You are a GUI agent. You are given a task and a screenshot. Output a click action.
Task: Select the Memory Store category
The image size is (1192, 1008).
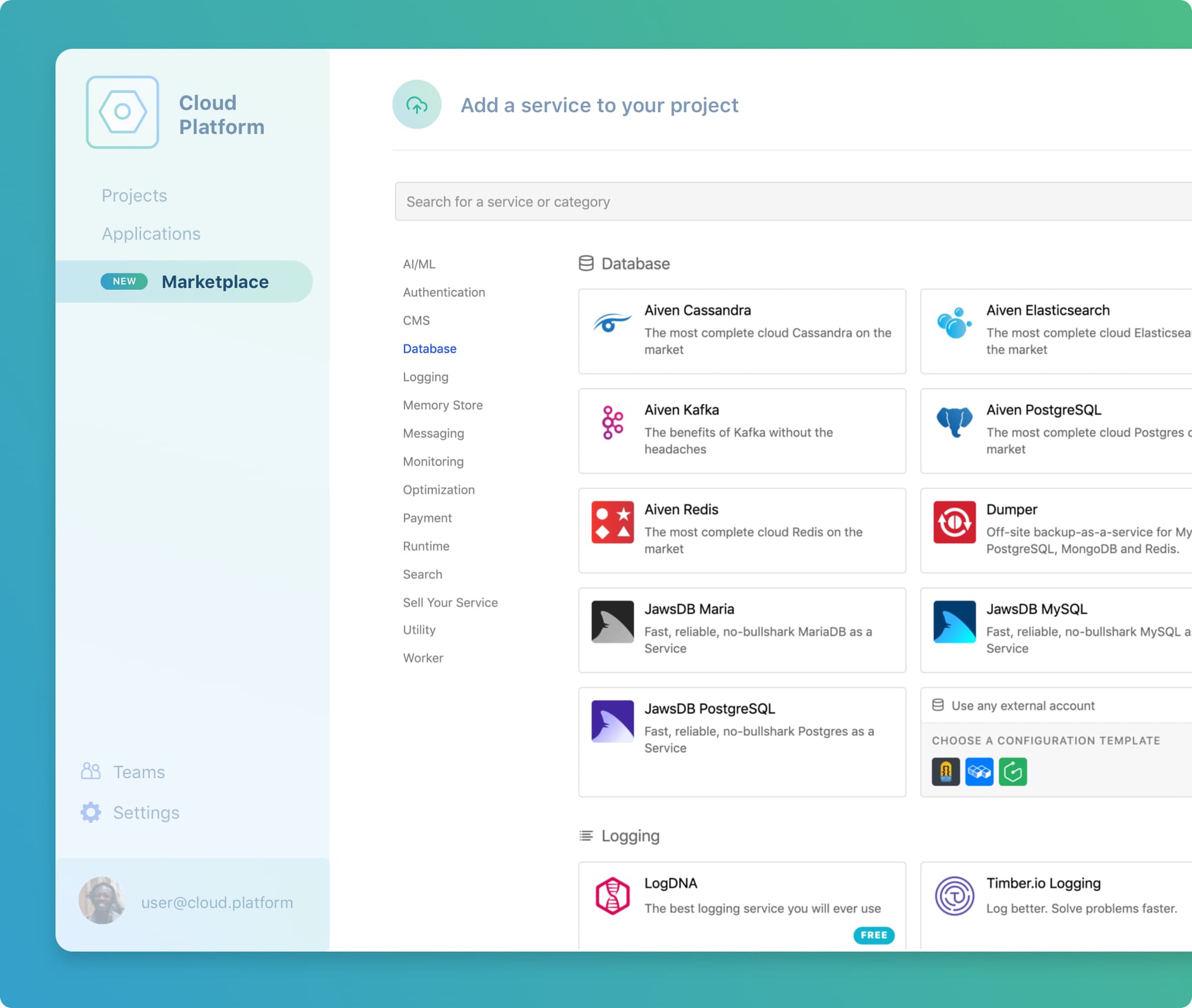point(443,405)
